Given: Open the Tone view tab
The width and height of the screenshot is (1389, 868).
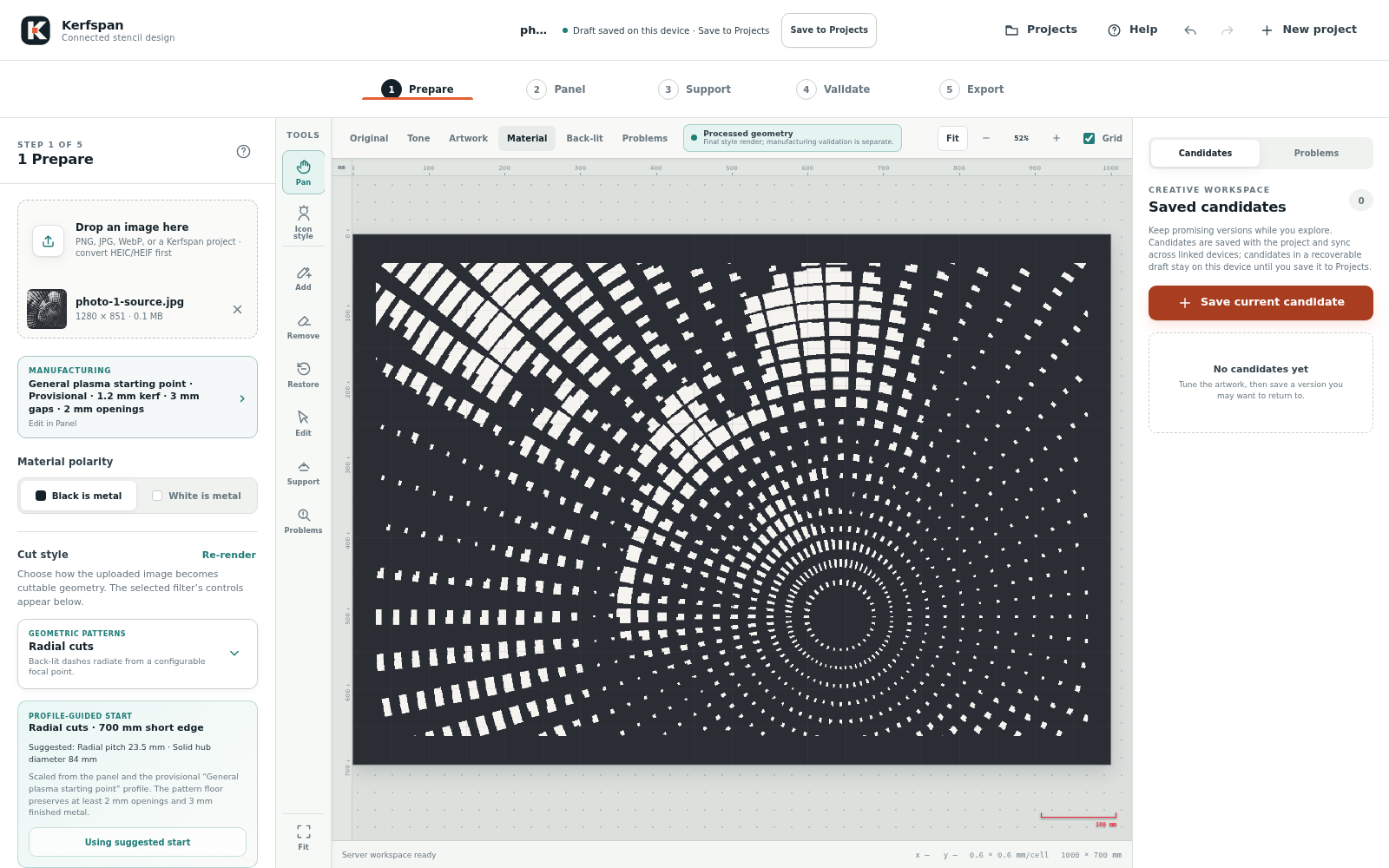Looking at the screenshot, I should point(418,138).
